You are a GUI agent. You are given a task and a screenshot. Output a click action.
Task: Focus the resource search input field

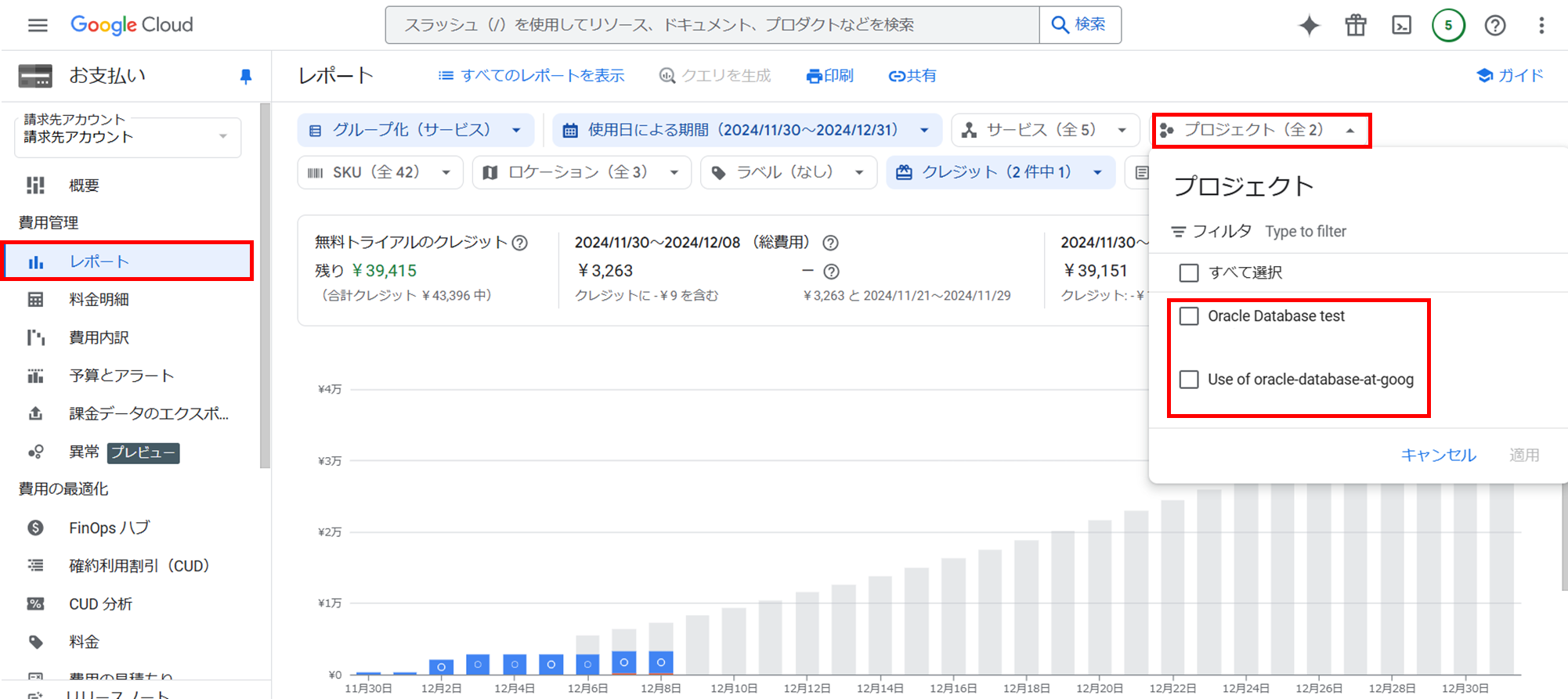point(712,24)
